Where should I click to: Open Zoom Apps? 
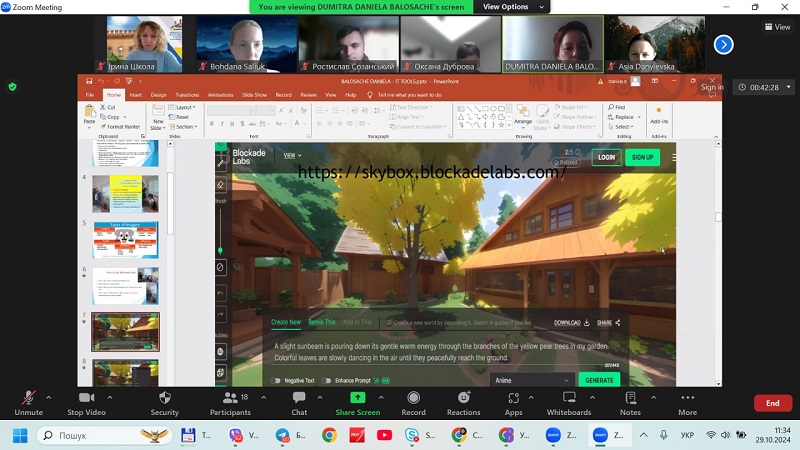(513, 403)
